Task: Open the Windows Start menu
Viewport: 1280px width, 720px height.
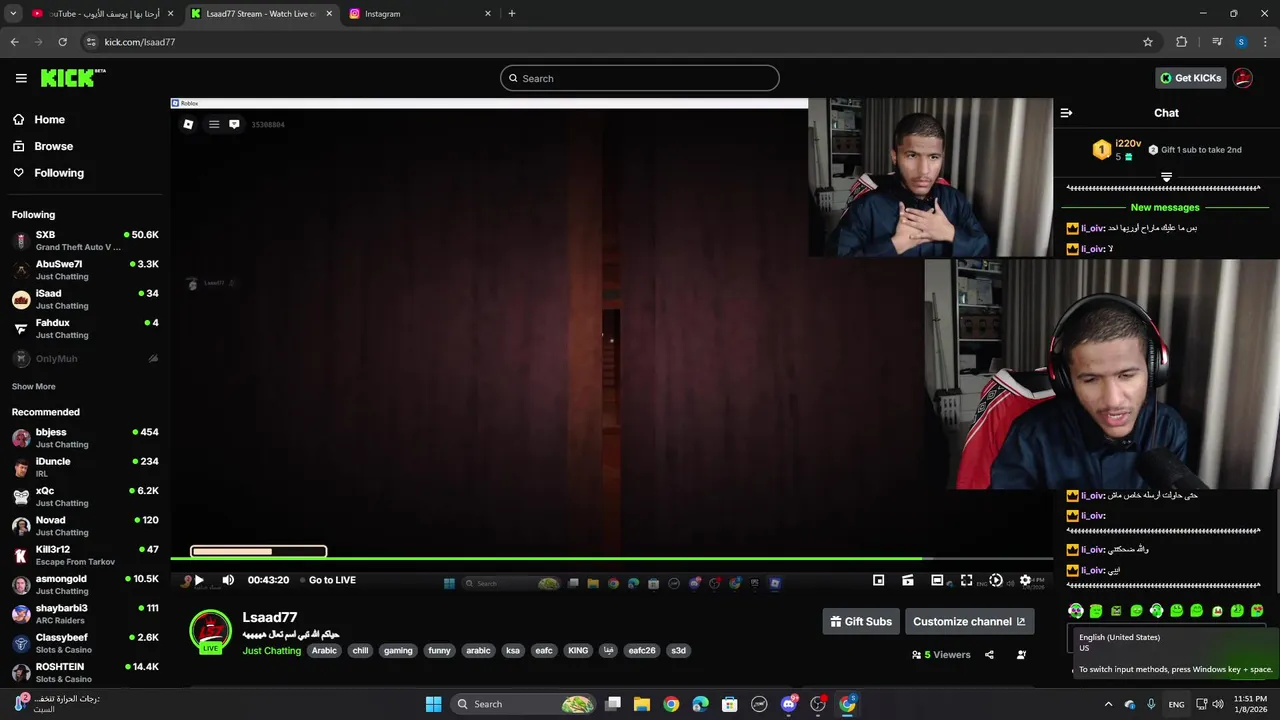Action: click(433, 704)
